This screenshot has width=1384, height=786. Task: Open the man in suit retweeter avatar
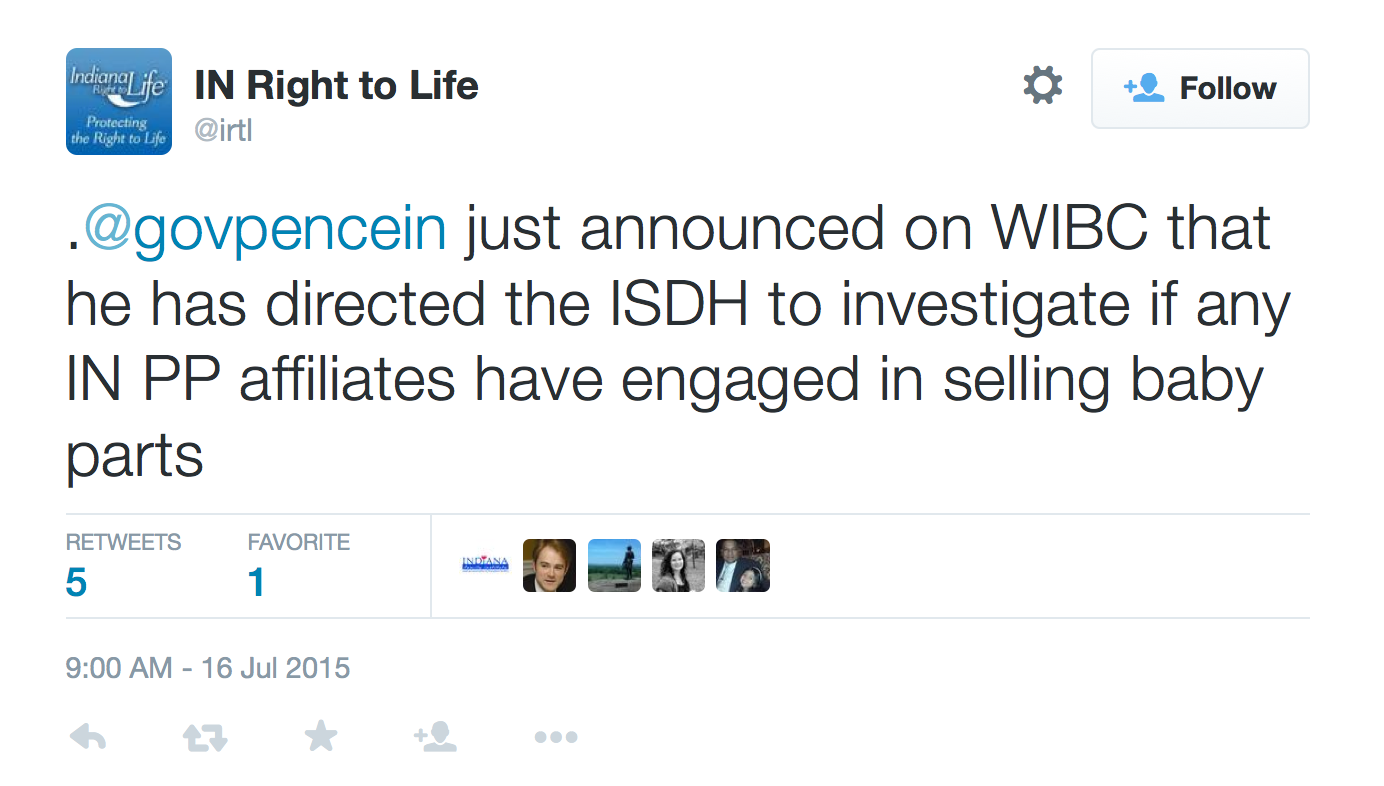pos(549,565)
